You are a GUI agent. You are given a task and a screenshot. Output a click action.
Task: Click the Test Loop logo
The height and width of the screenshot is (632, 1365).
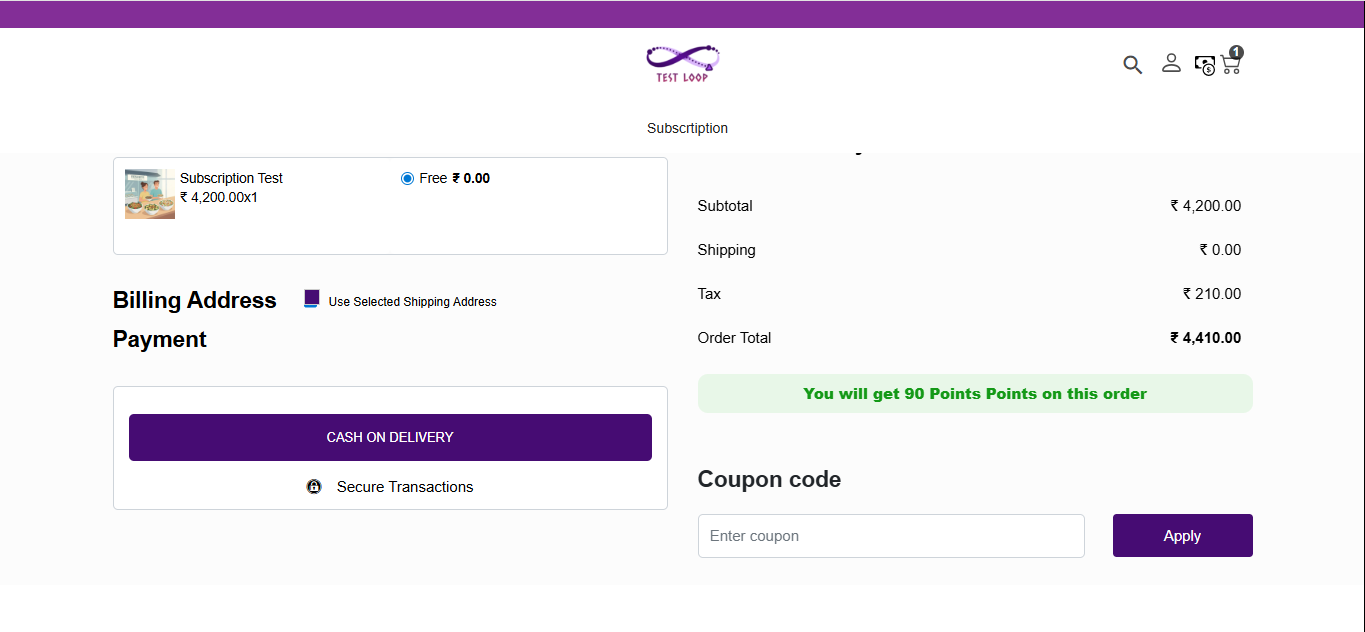(682, 62)
